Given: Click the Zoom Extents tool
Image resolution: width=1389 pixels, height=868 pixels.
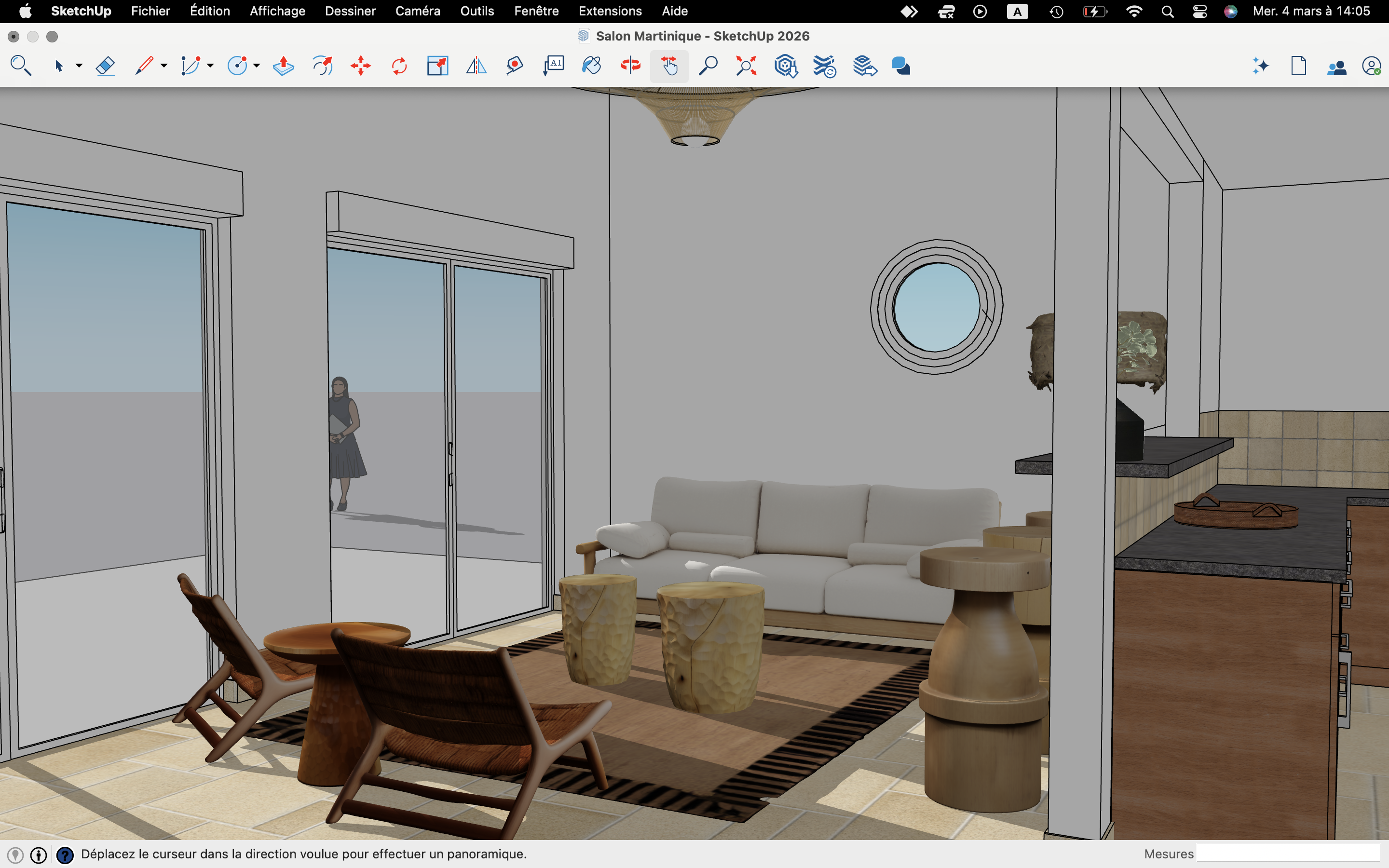Looking at the screenshot, I should [746, 66].
